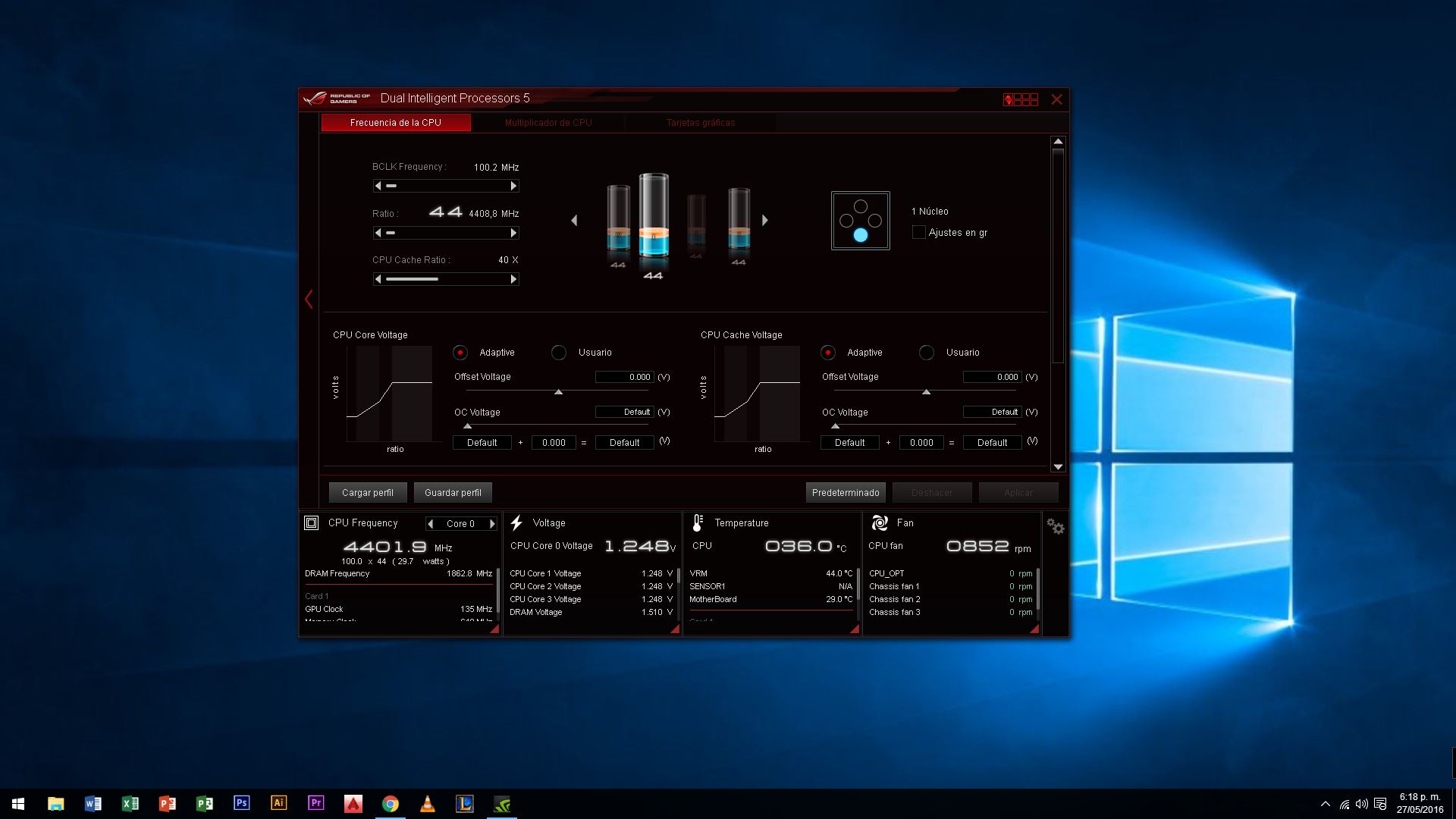Switch to next core in CPU Frequency
Image resolution: width=1456 pixels, height=819 pixels.
coord(492,523)
